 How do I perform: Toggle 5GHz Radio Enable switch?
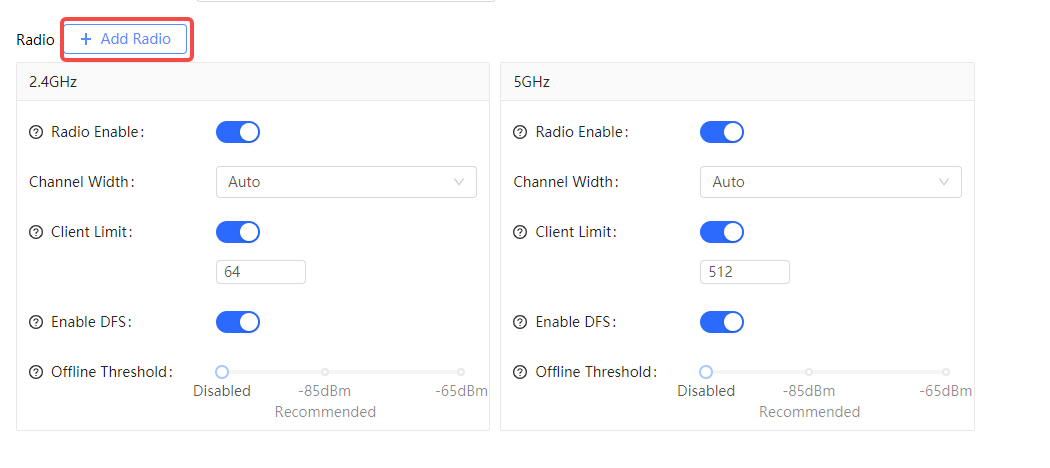pyautogui.click(x=722, y=132)
